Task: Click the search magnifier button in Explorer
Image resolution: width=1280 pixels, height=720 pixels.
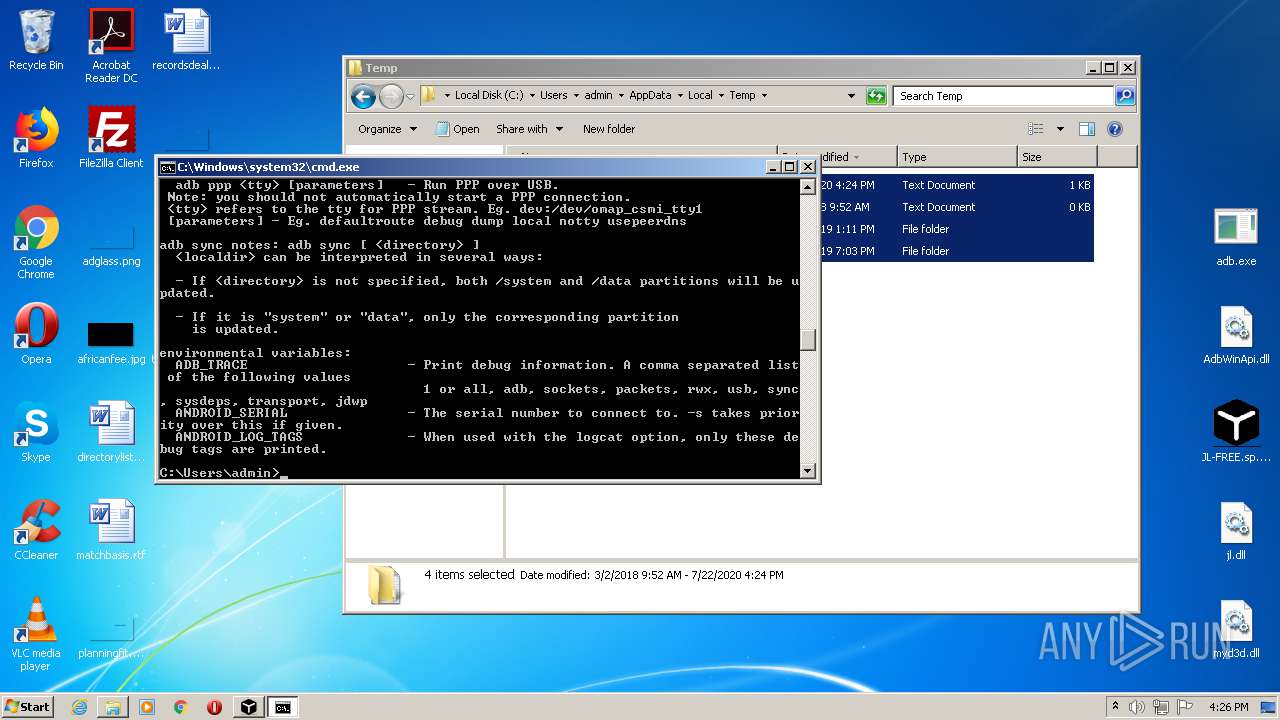Action: pos(1125,96)
